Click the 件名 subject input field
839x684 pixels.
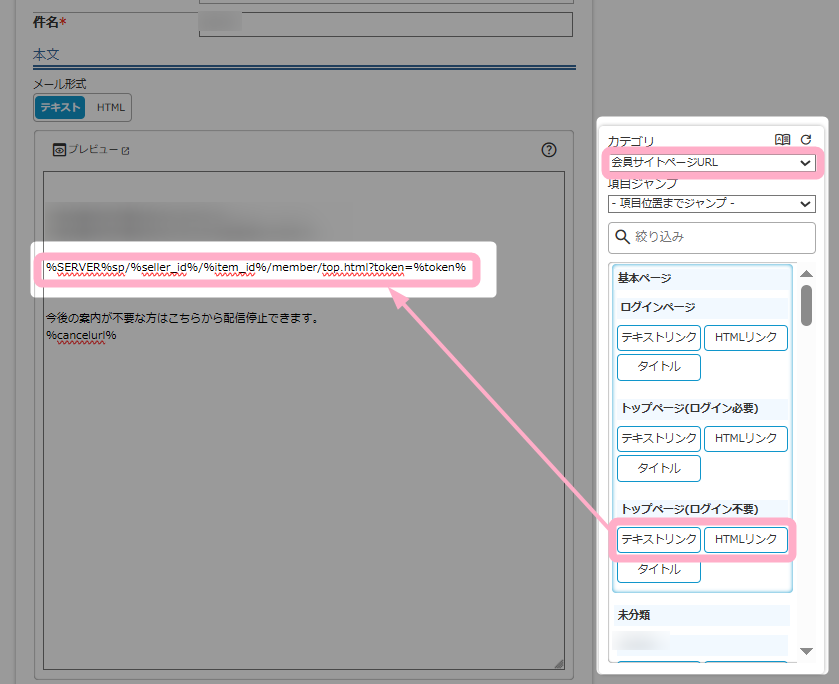click(x=385, y=24)
